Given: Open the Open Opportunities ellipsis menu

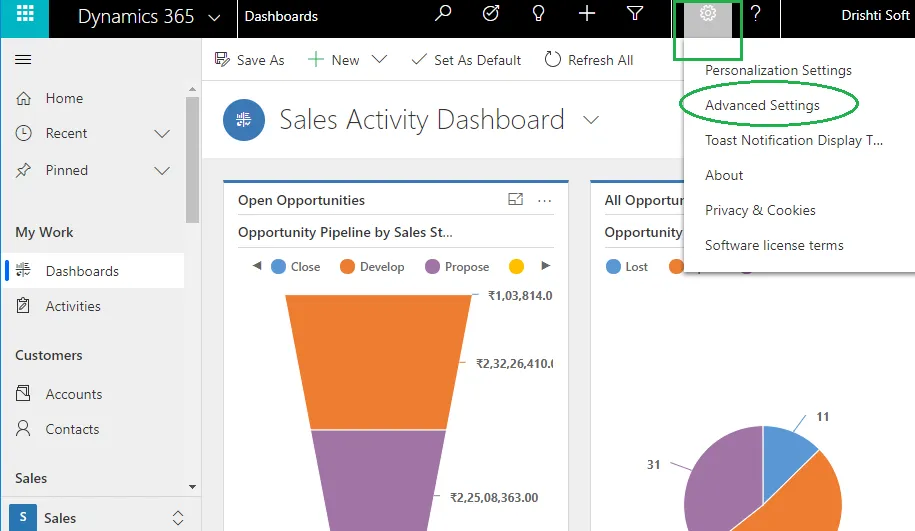Looking at the screenshot, I should click(x=544, y=201).
